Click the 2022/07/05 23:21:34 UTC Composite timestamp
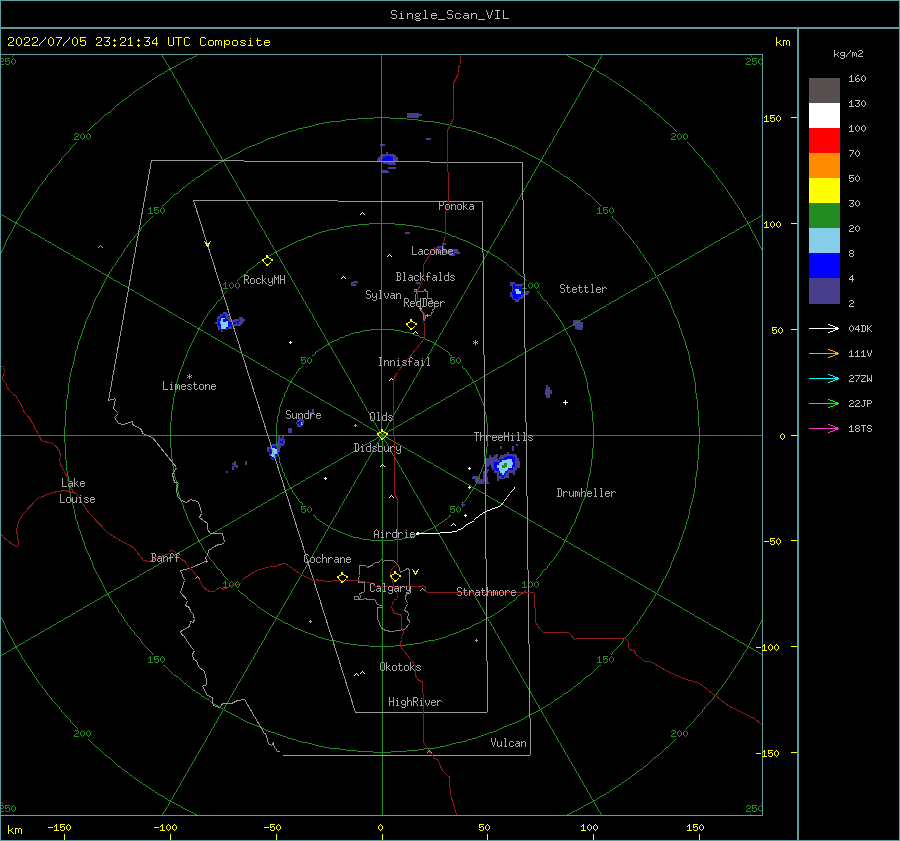The height and width of the screenshot is (841, 900). point(138,42)
